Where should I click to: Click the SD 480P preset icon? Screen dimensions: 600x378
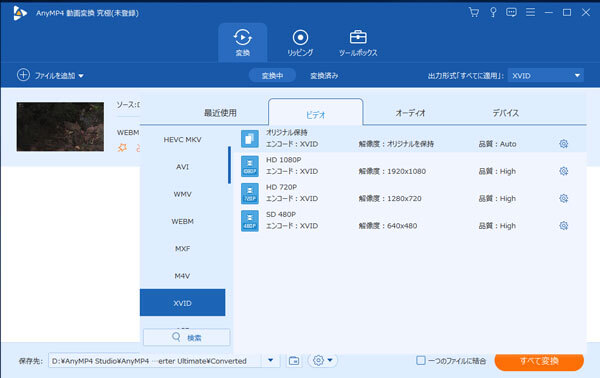point(249,221)
